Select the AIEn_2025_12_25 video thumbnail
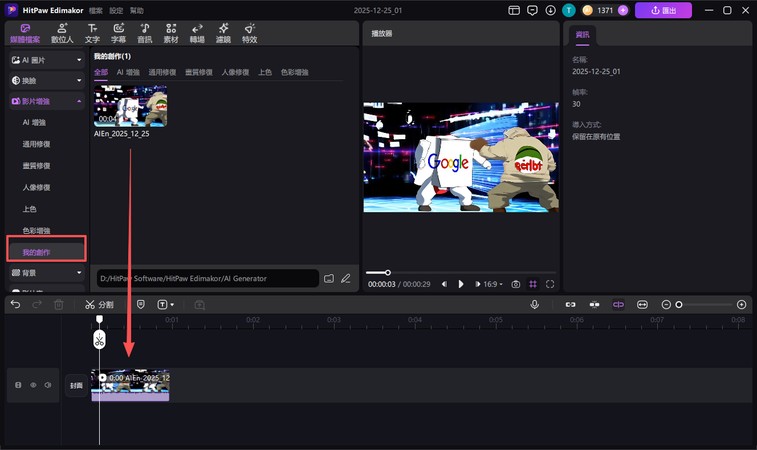This screenshot has width=757, height=450. (x=130, y=106)
